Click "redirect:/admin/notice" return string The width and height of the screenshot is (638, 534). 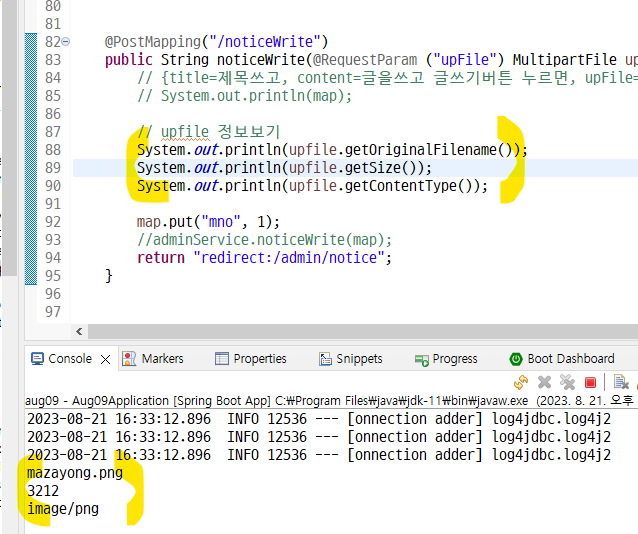click(x=289, y=258)
